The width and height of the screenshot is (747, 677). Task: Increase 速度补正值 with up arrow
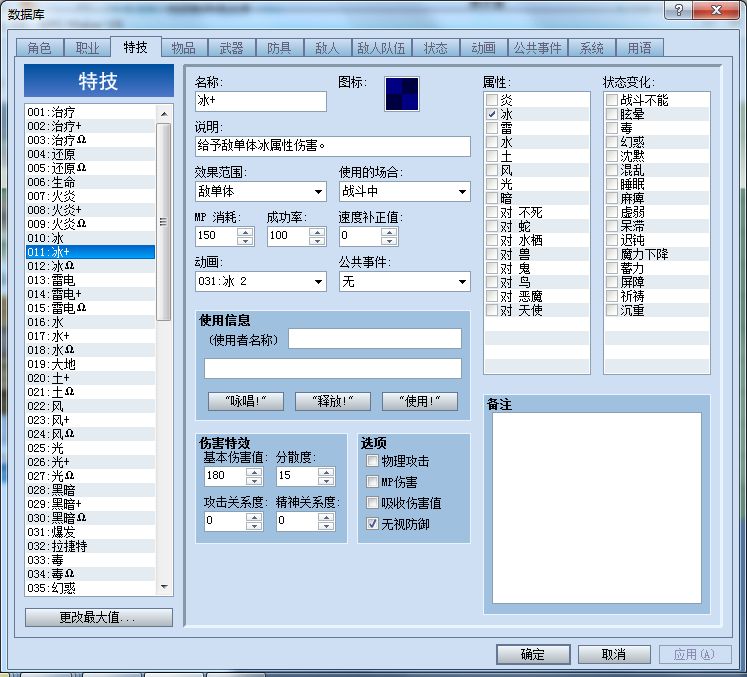389,232
